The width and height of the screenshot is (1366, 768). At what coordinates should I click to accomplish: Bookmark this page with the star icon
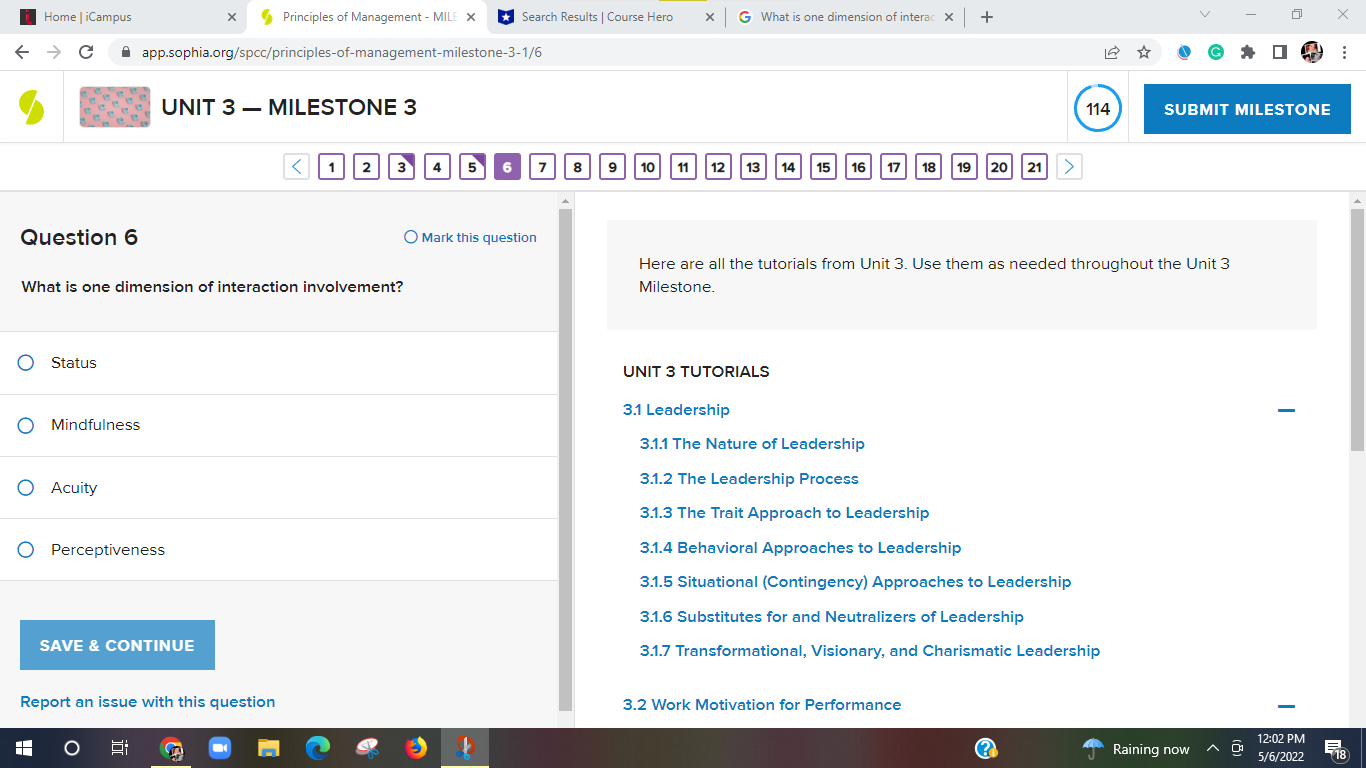click(1144, 52)
